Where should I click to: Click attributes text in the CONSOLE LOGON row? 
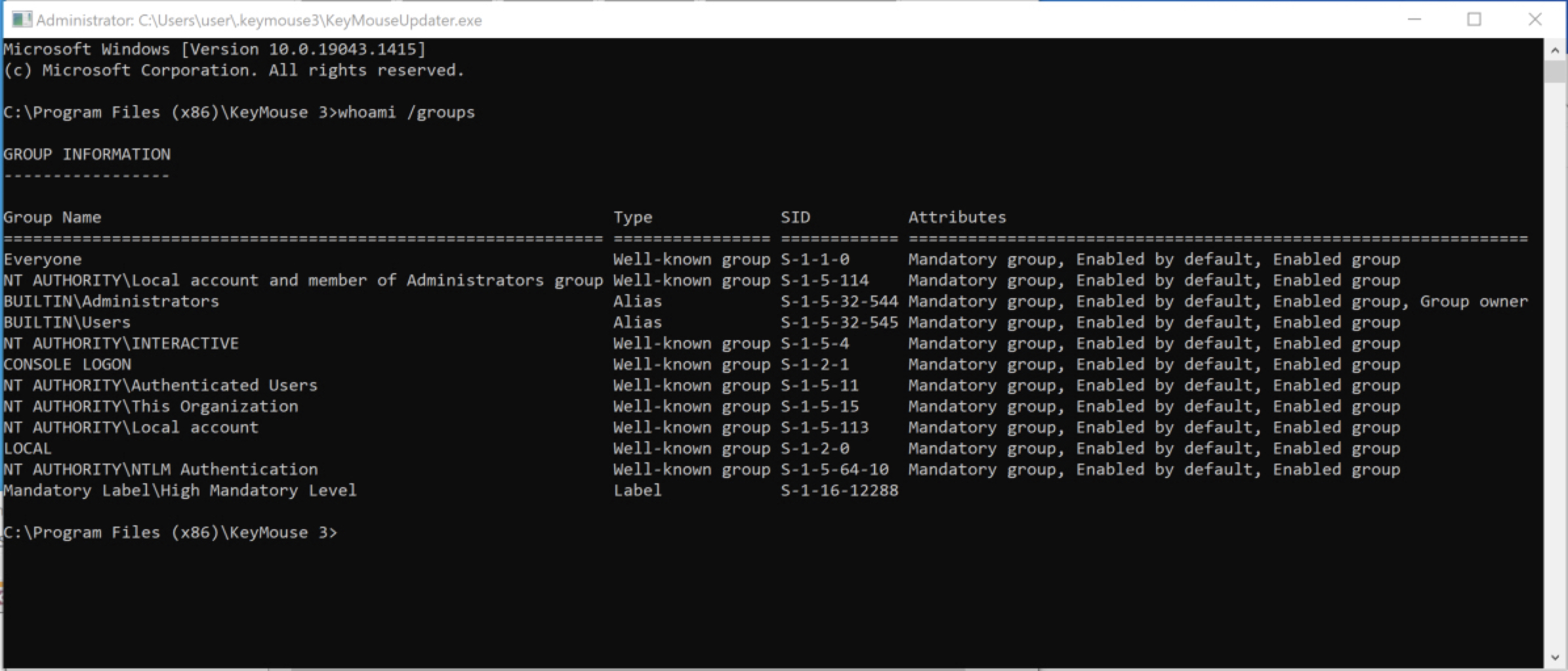coord(1154,364)
